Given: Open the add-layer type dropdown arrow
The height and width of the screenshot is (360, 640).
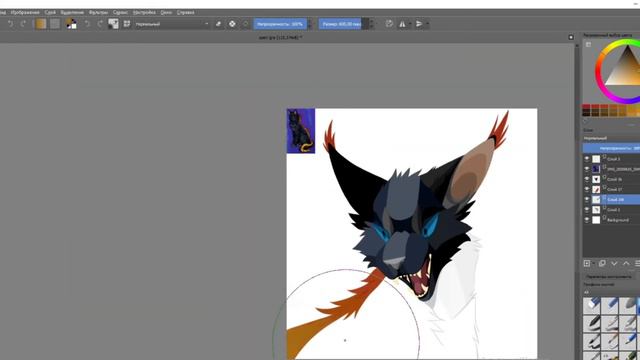Looking at the screenshot, I should (593, 264).
